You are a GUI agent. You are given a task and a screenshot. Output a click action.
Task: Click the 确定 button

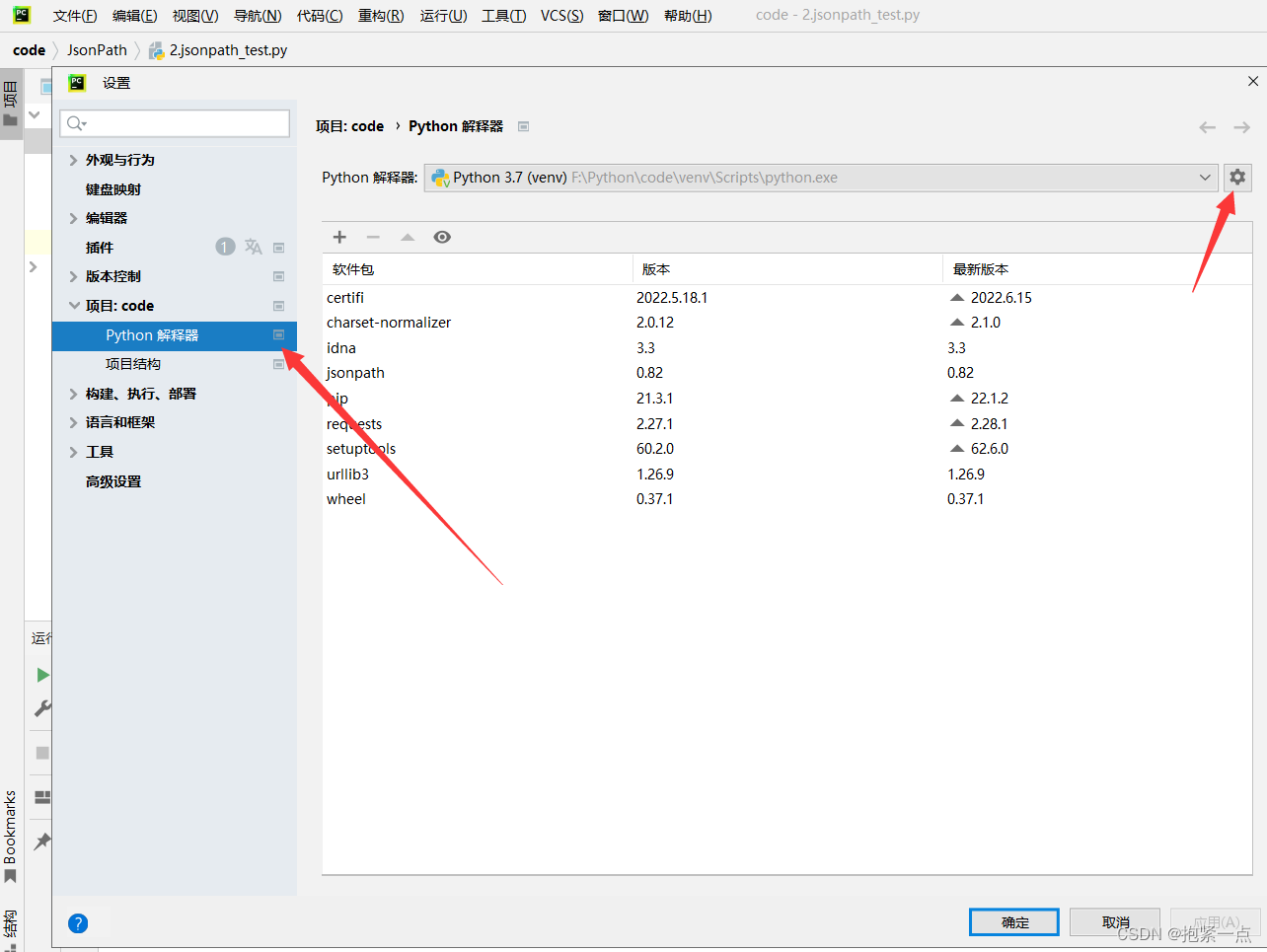[x=1014, y=922]
